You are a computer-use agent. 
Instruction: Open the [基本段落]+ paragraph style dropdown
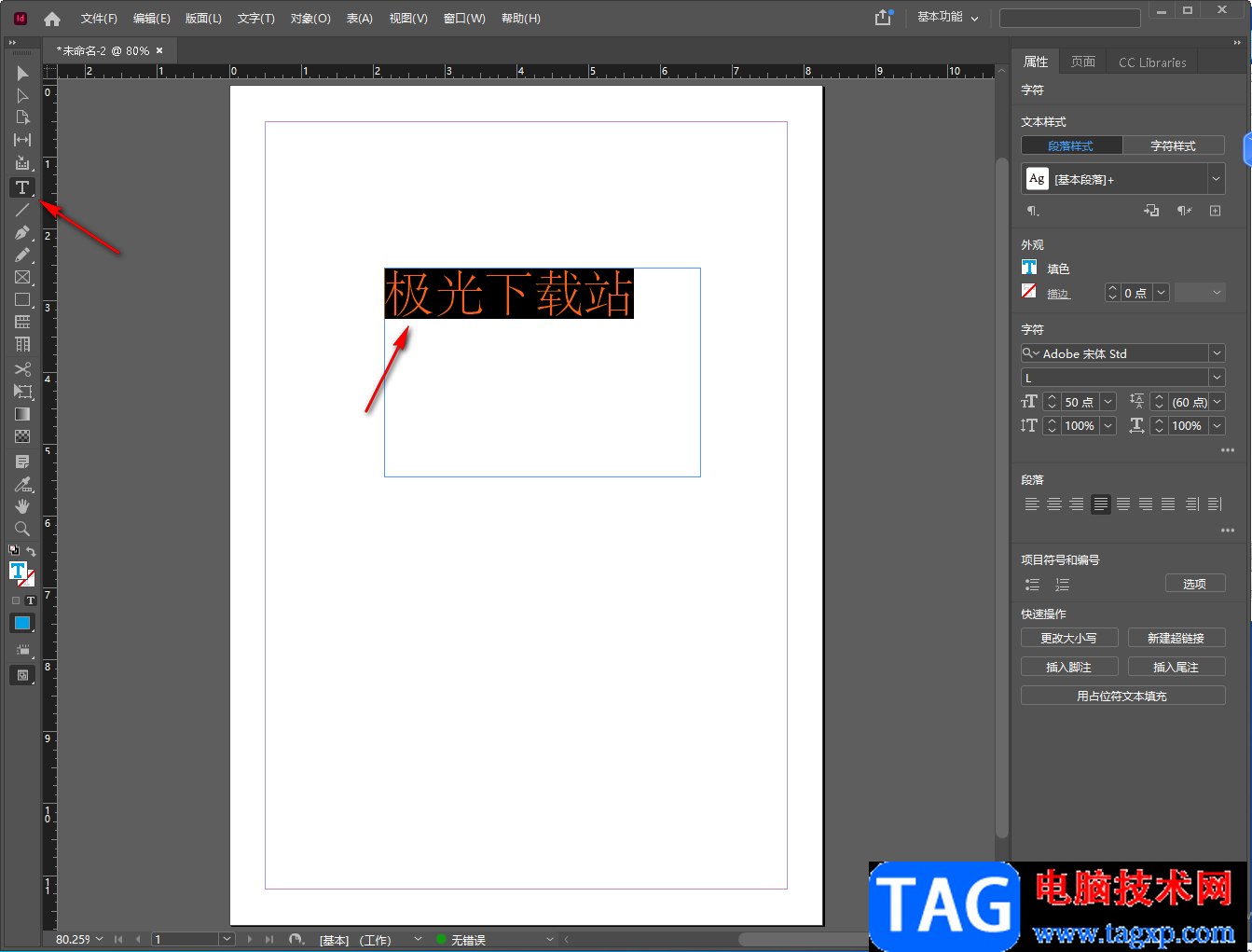pyautogui.click(x=1216, y=179)
